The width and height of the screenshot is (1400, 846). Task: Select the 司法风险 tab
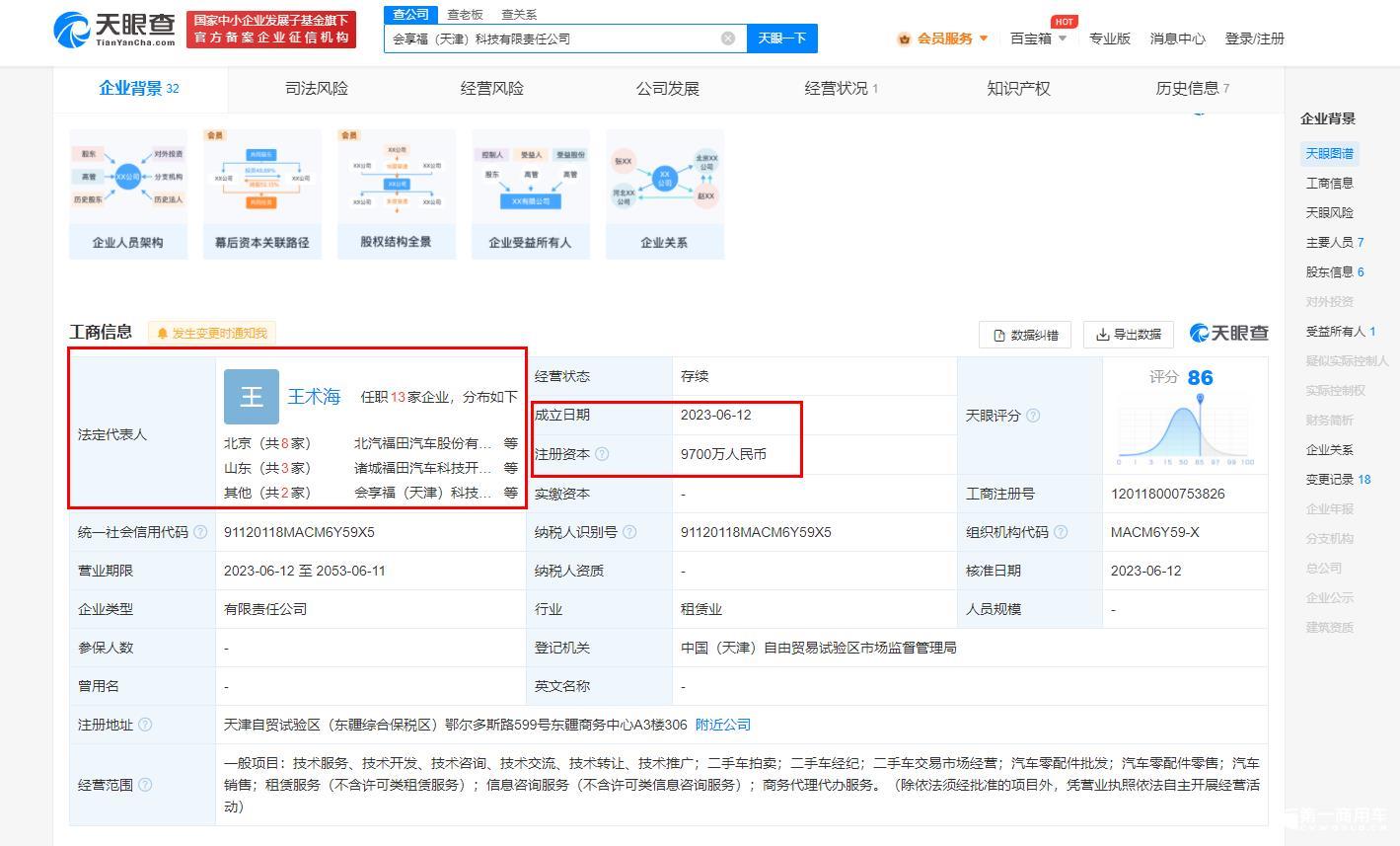[316, 89]
